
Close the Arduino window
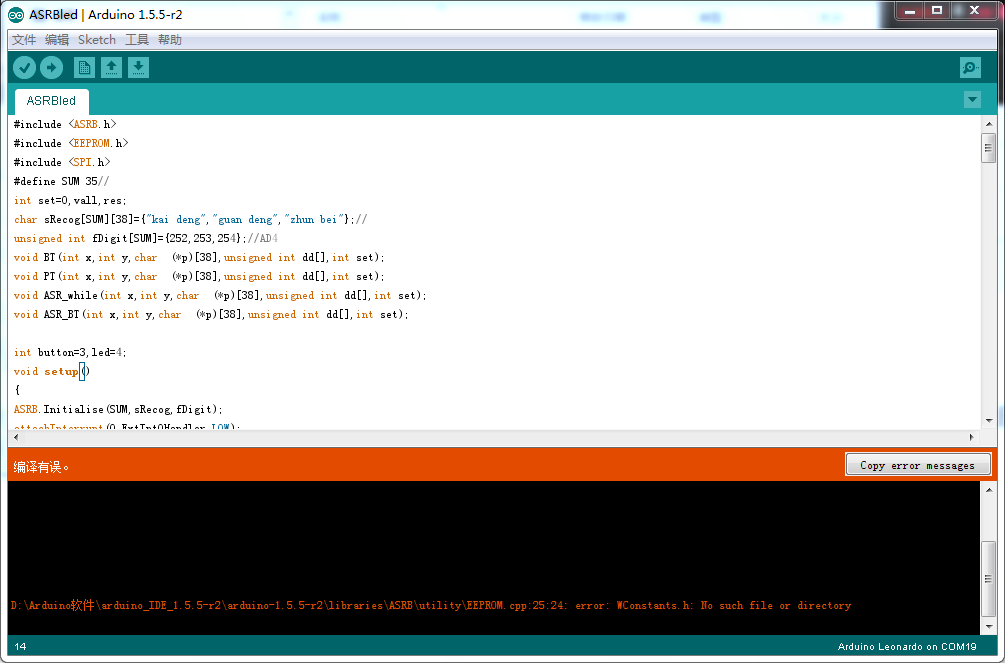point(975,11)
